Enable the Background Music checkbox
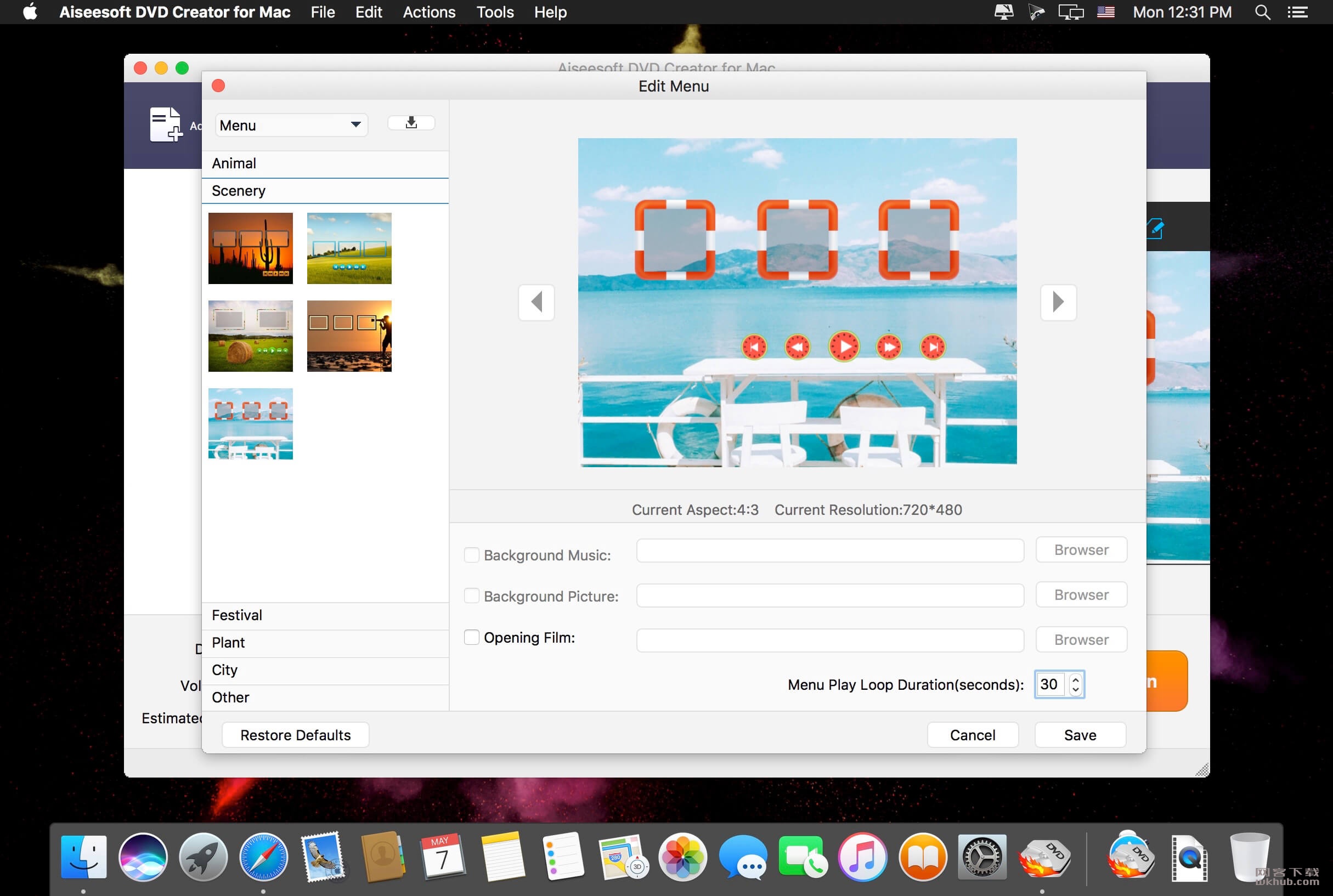Screen dimensions: 1333x896 (x=472, y=555)
